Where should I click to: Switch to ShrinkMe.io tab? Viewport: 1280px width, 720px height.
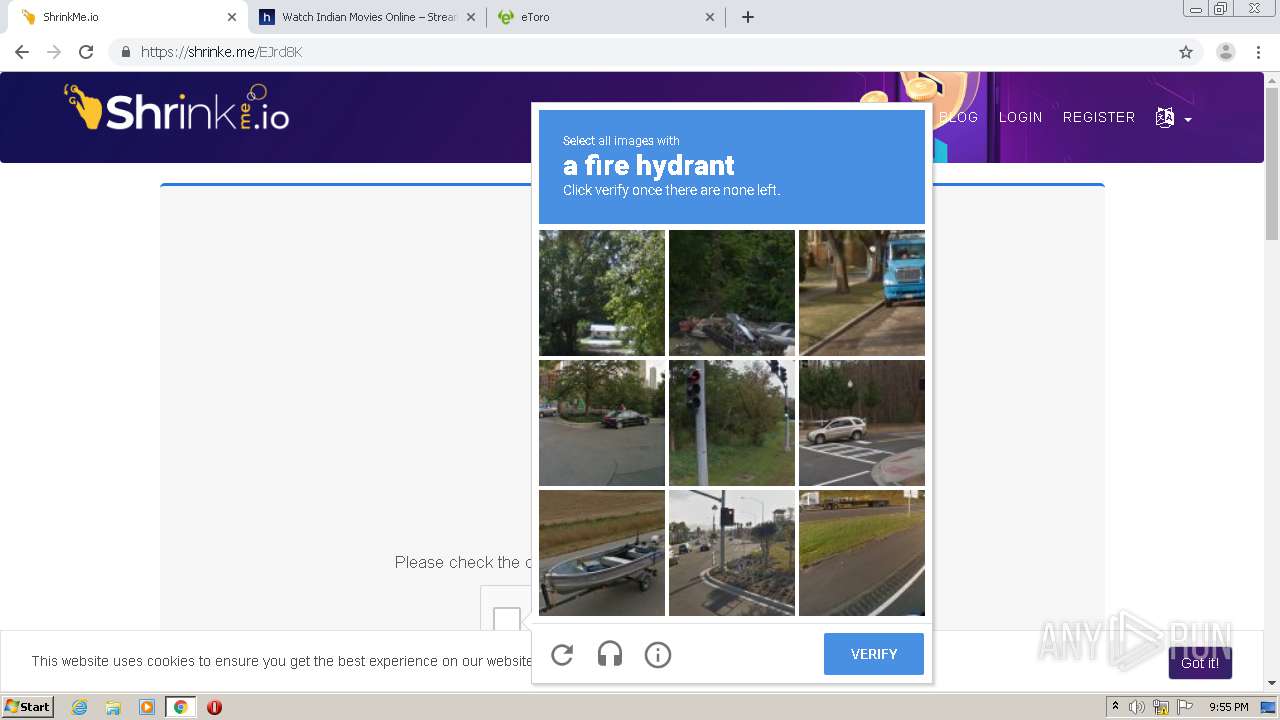tap(125, 17)
